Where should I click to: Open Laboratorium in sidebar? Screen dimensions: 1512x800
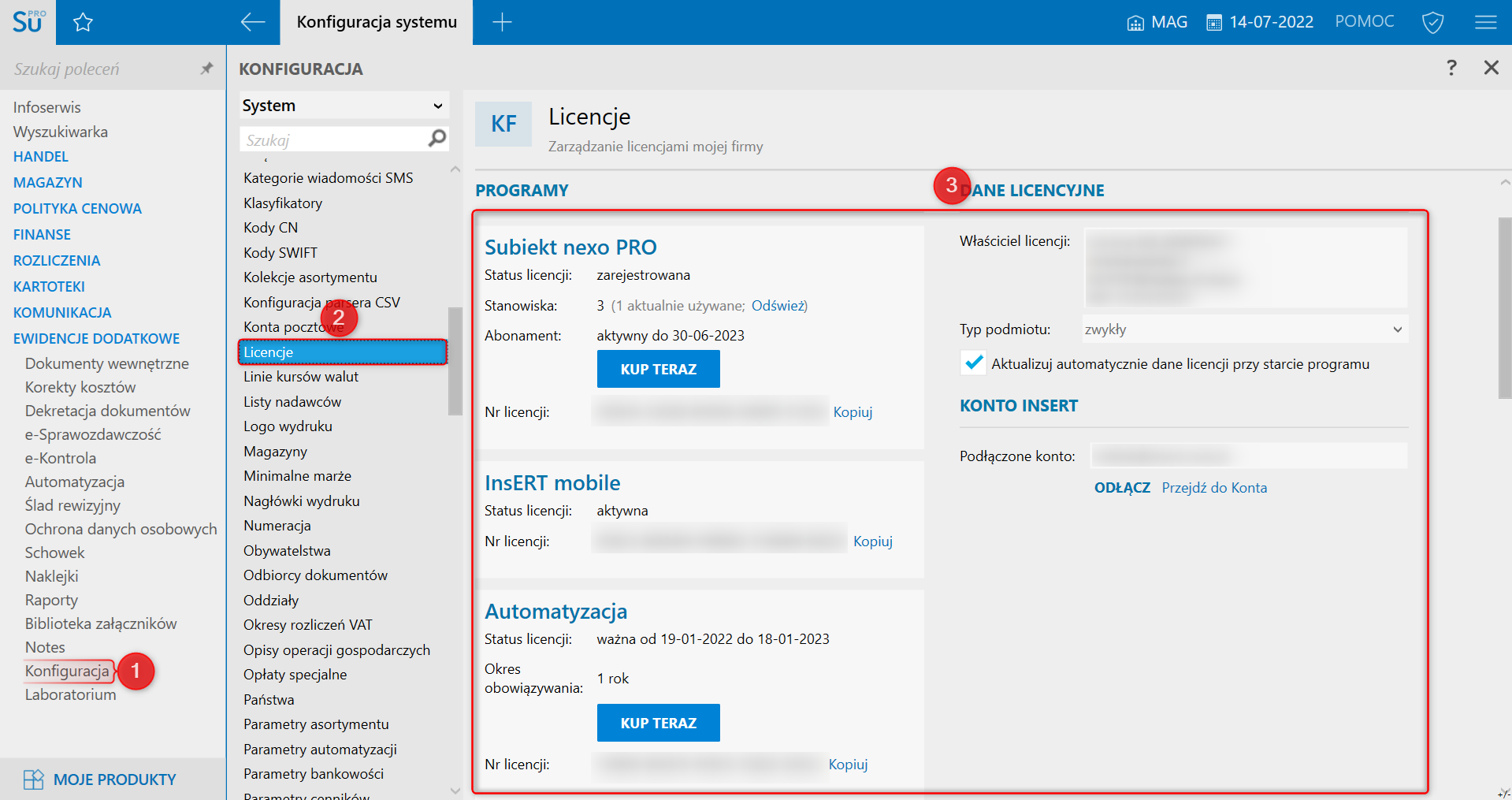coord(70,694)
